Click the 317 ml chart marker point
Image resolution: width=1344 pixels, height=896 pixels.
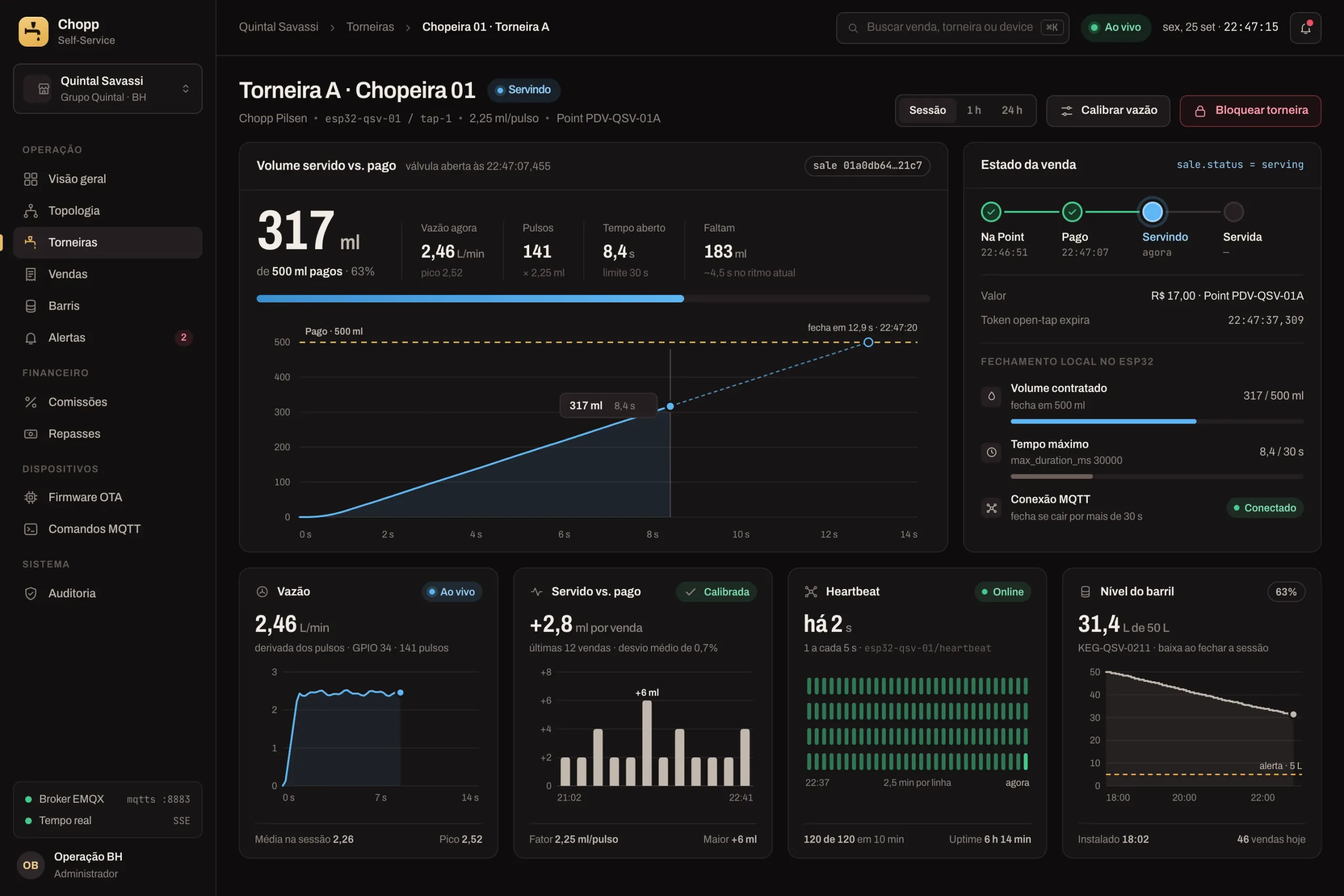click(x=670, y=406)
